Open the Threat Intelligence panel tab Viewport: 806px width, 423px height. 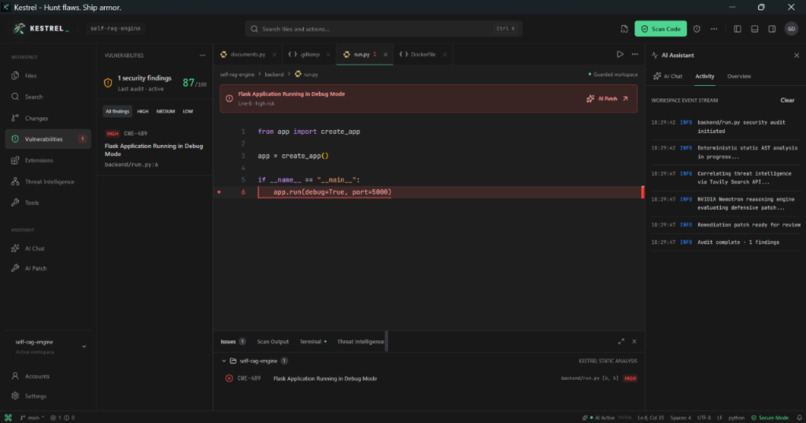[x=360, y=341]
